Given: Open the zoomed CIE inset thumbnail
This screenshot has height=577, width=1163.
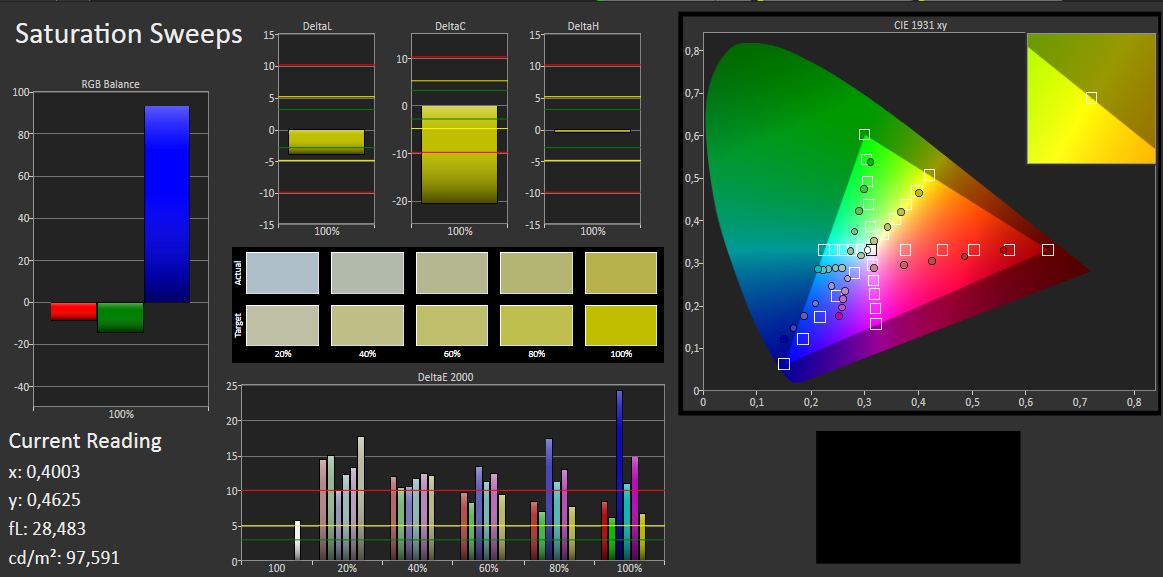Looking at the screenshot, I should [x=1091, y=98].
